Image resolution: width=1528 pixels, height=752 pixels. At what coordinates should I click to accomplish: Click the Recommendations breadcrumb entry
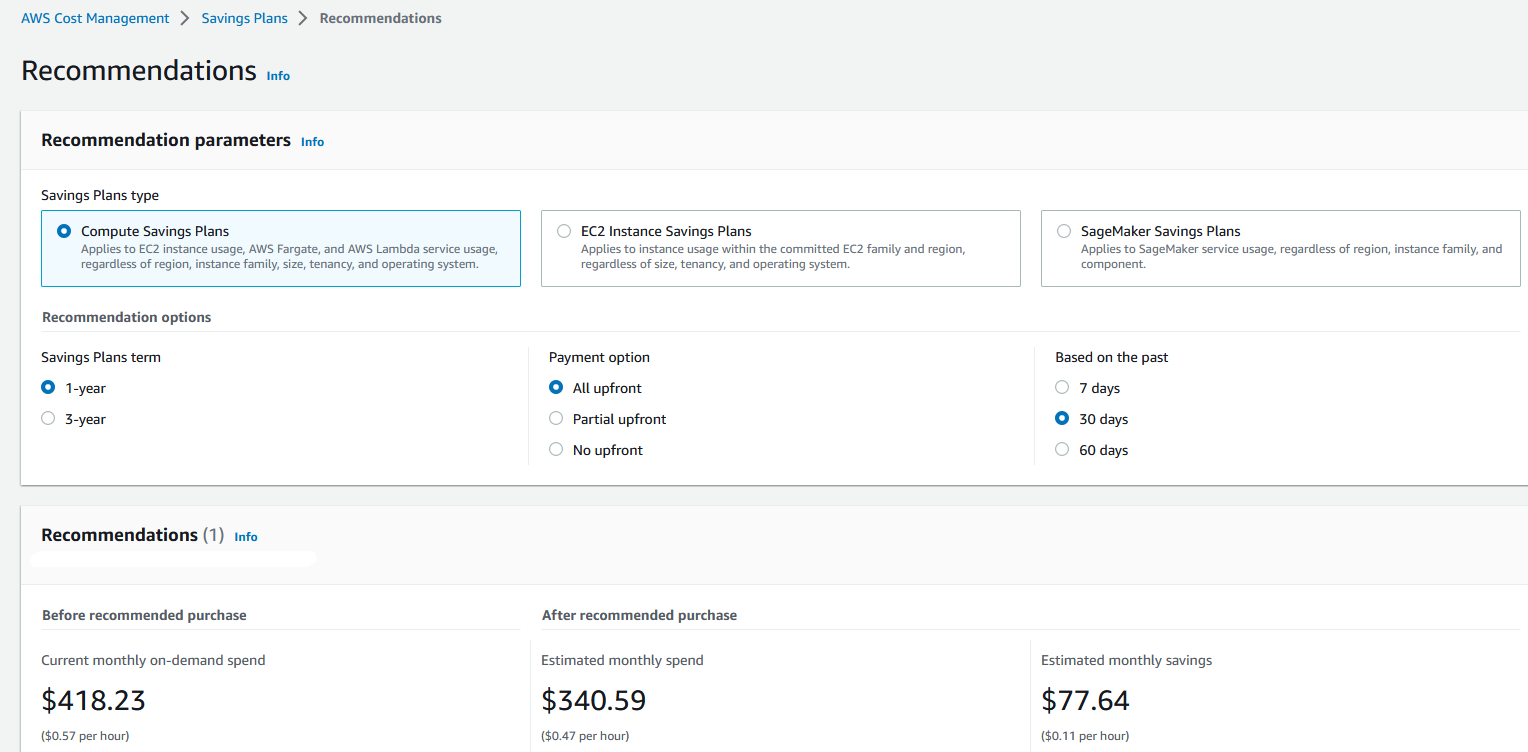380,17
